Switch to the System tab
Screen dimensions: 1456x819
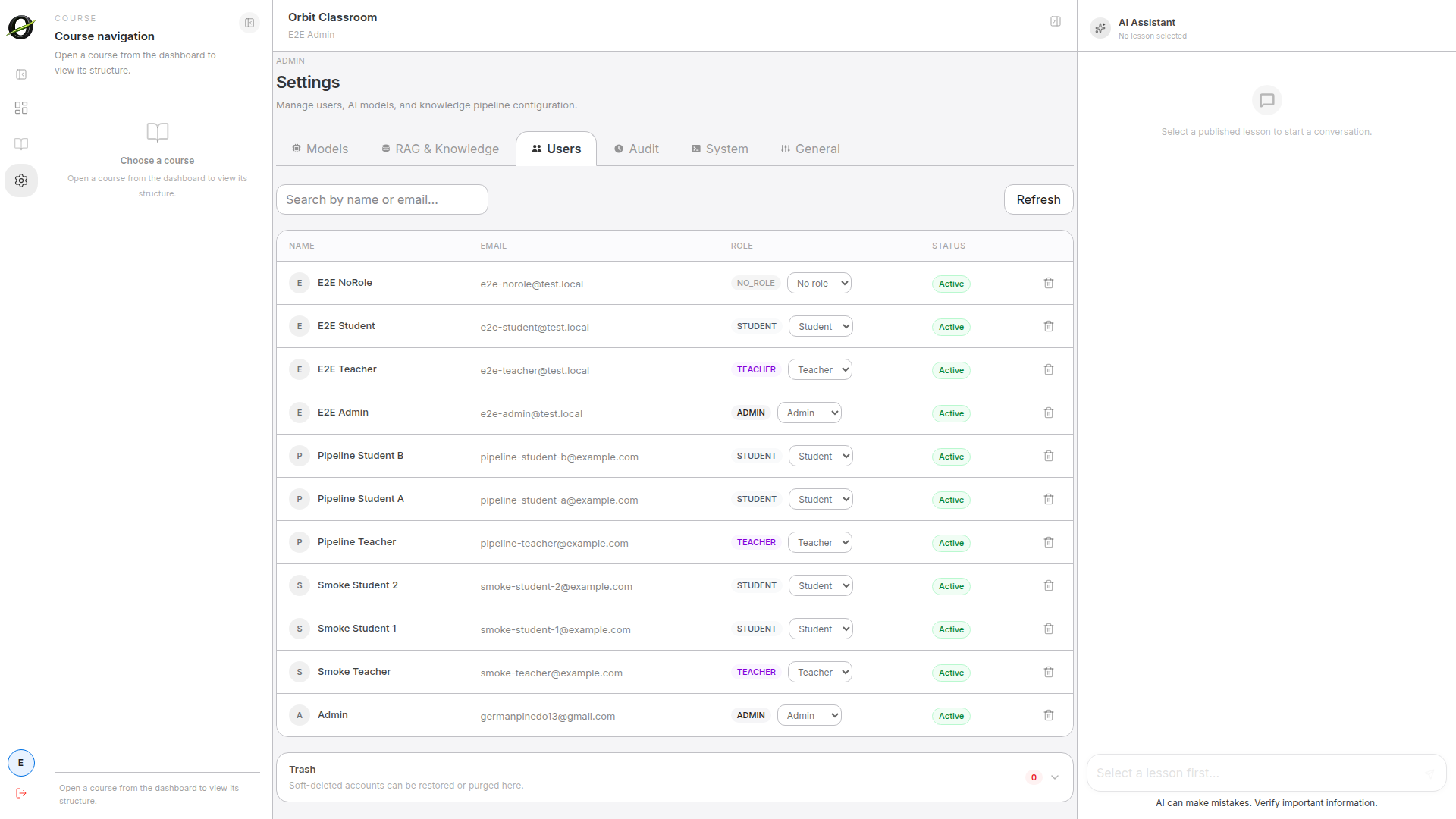720,149
